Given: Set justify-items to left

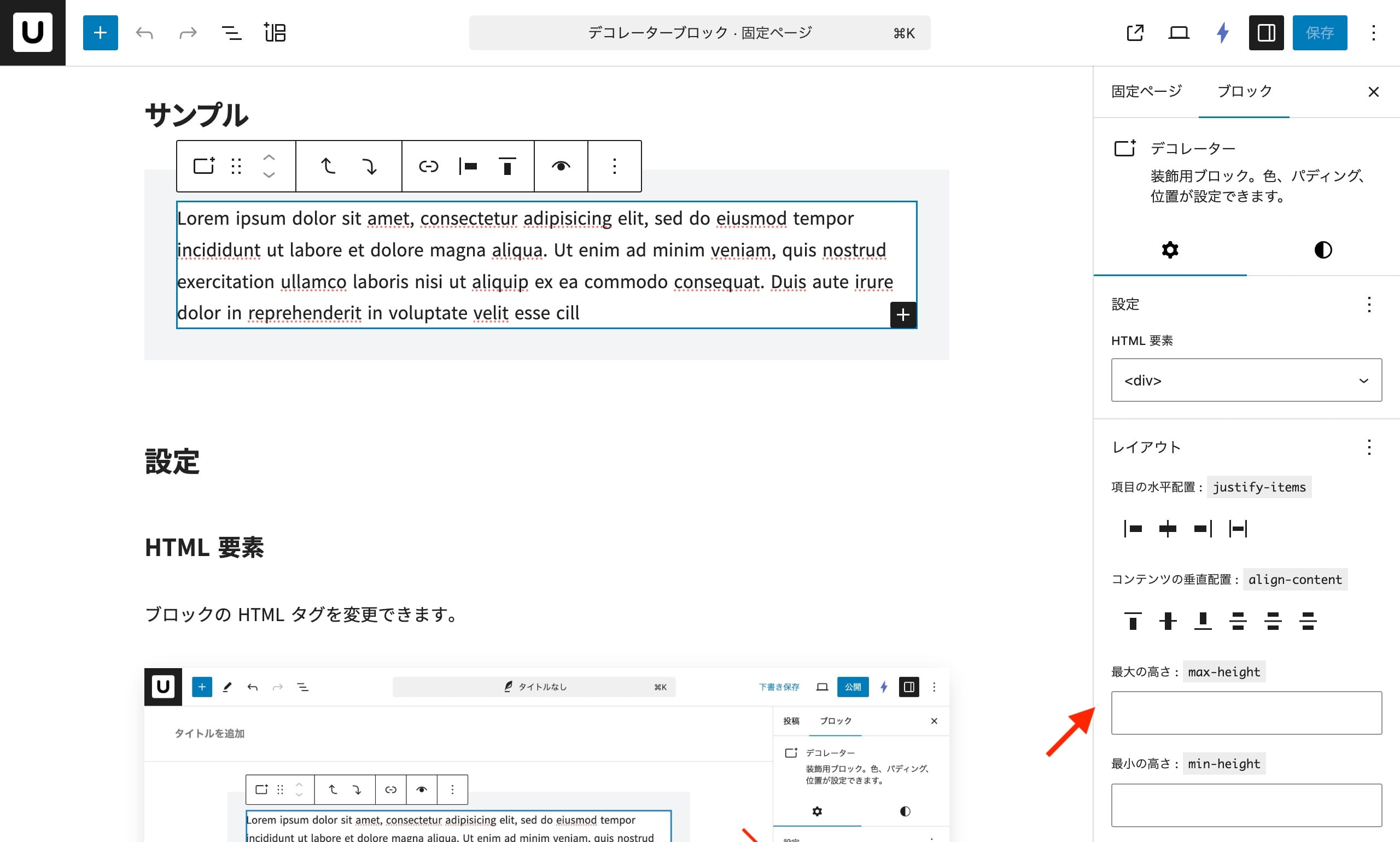Looking at the screenshot, I should (x=1133, y=529).
